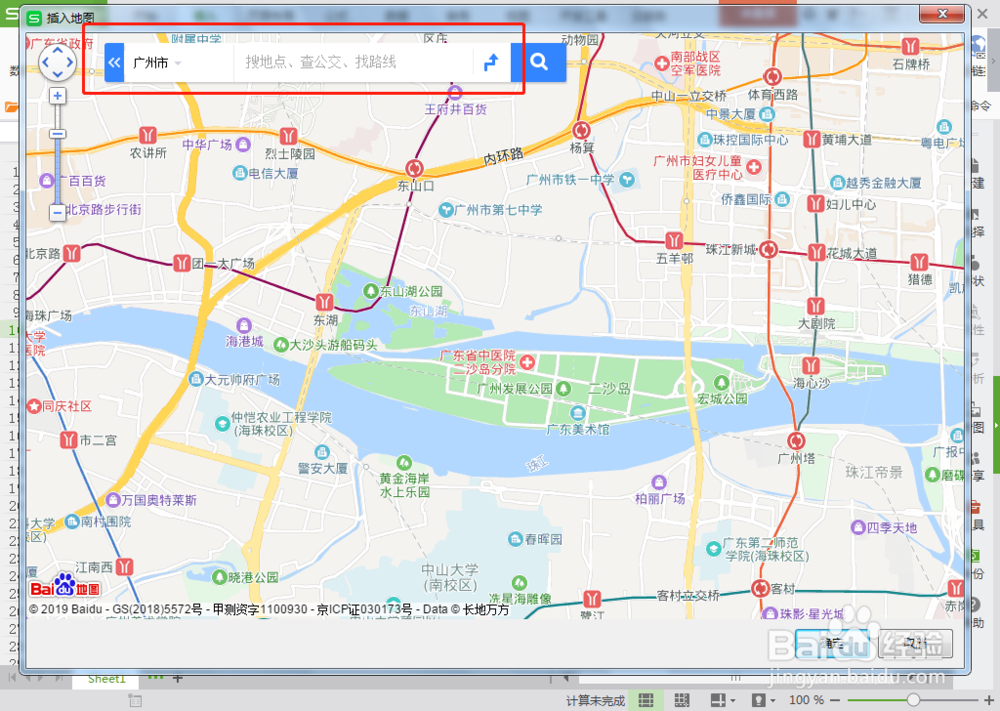Open route planning with the arrow icon
This screenshot has height=711, width=1000.
pos(491,62)
